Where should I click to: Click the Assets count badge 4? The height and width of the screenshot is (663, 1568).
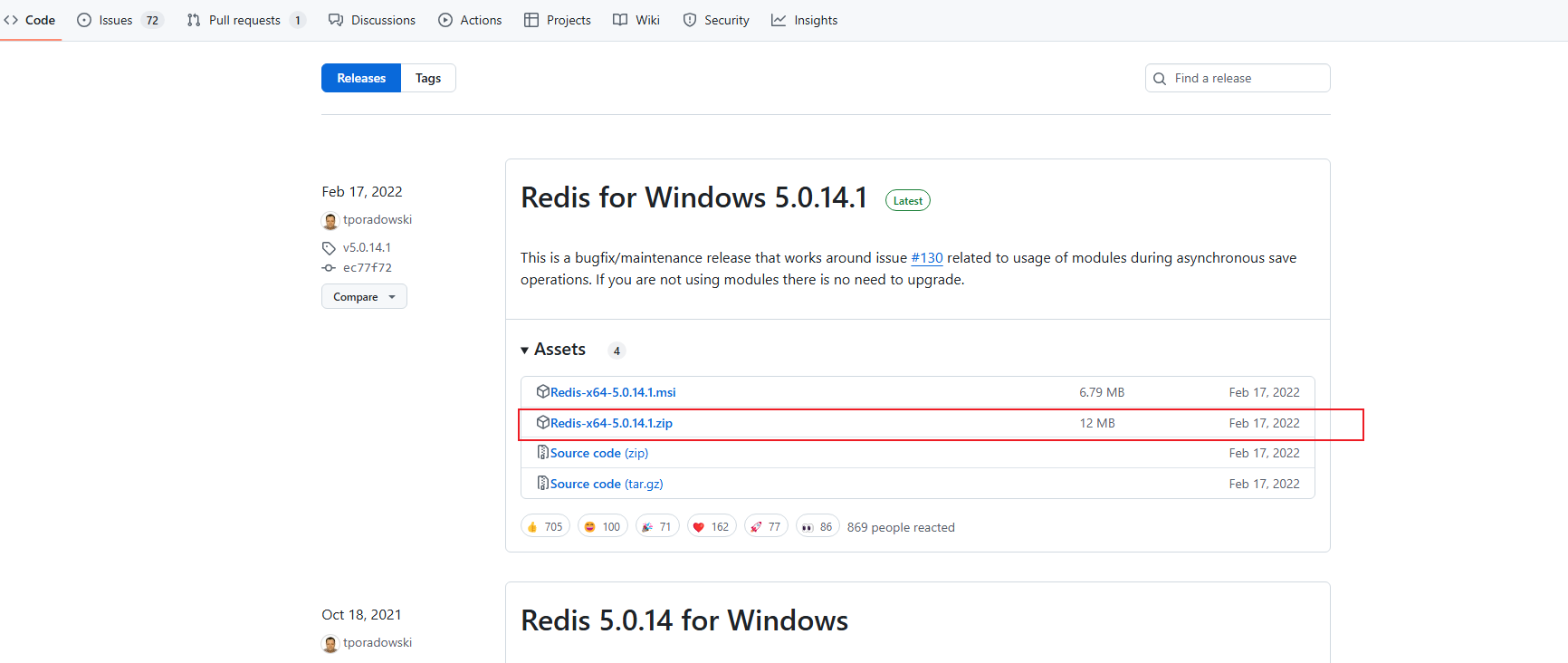point(617,351)
